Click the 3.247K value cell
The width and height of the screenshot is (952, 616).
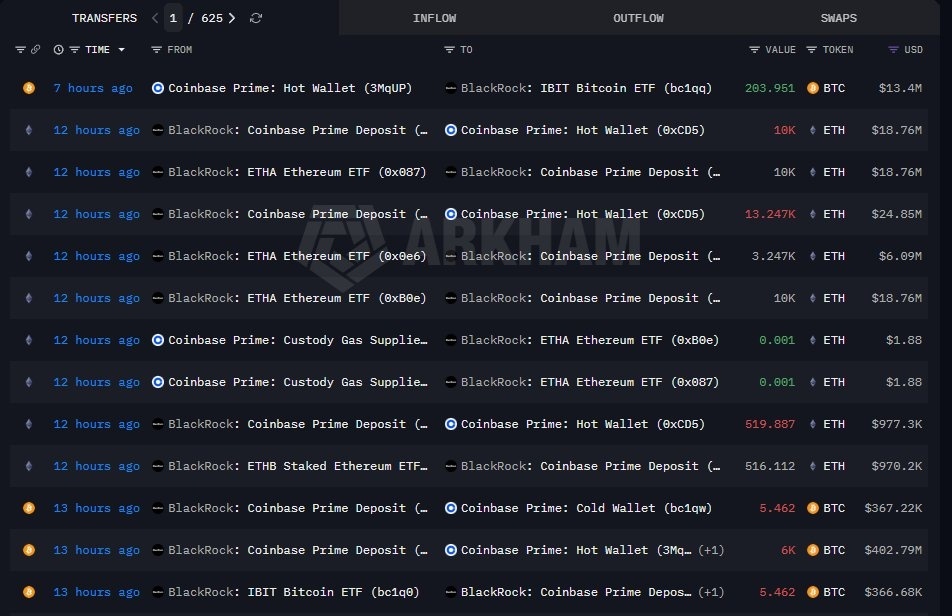[773, 256]
